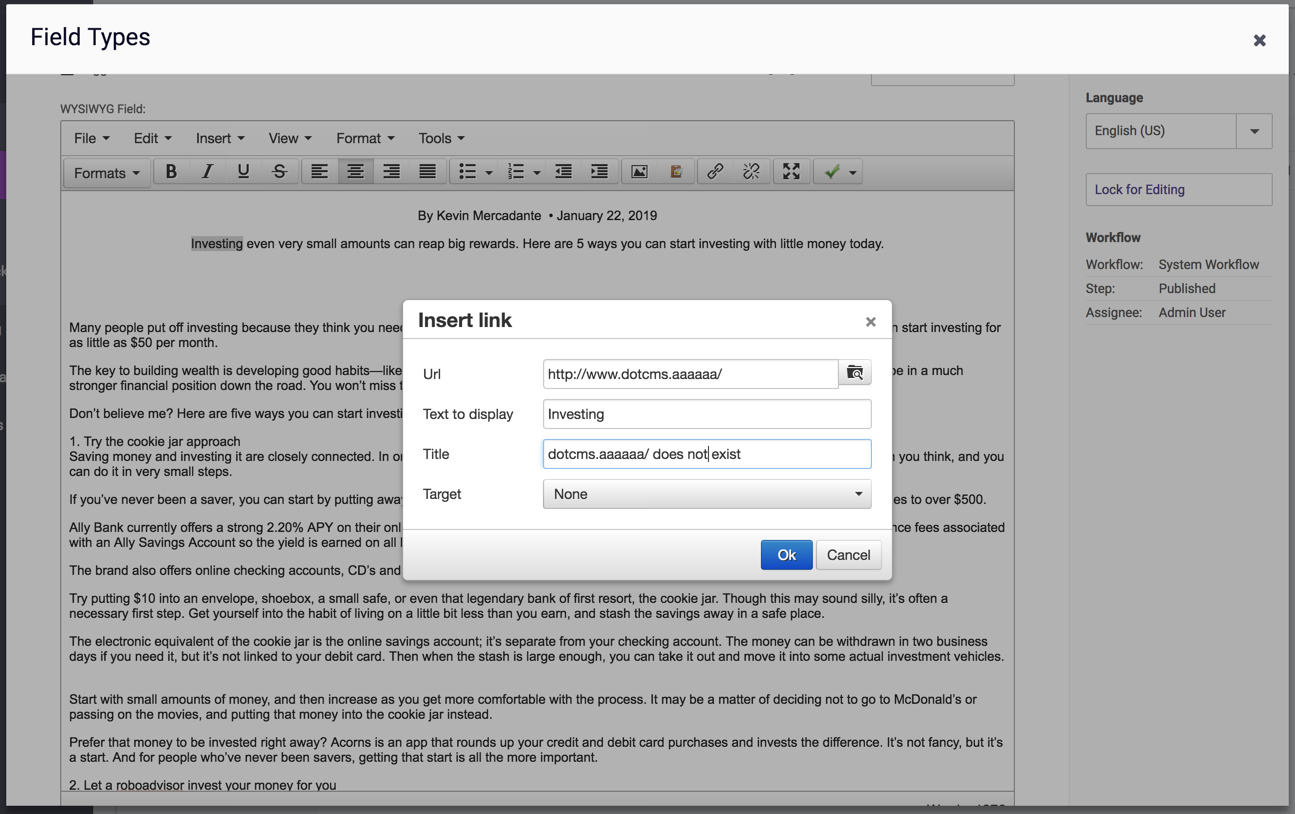Screen dimensions: 1295x814
Task: Click the Bold formatting icon
Action: click(171, 172)
